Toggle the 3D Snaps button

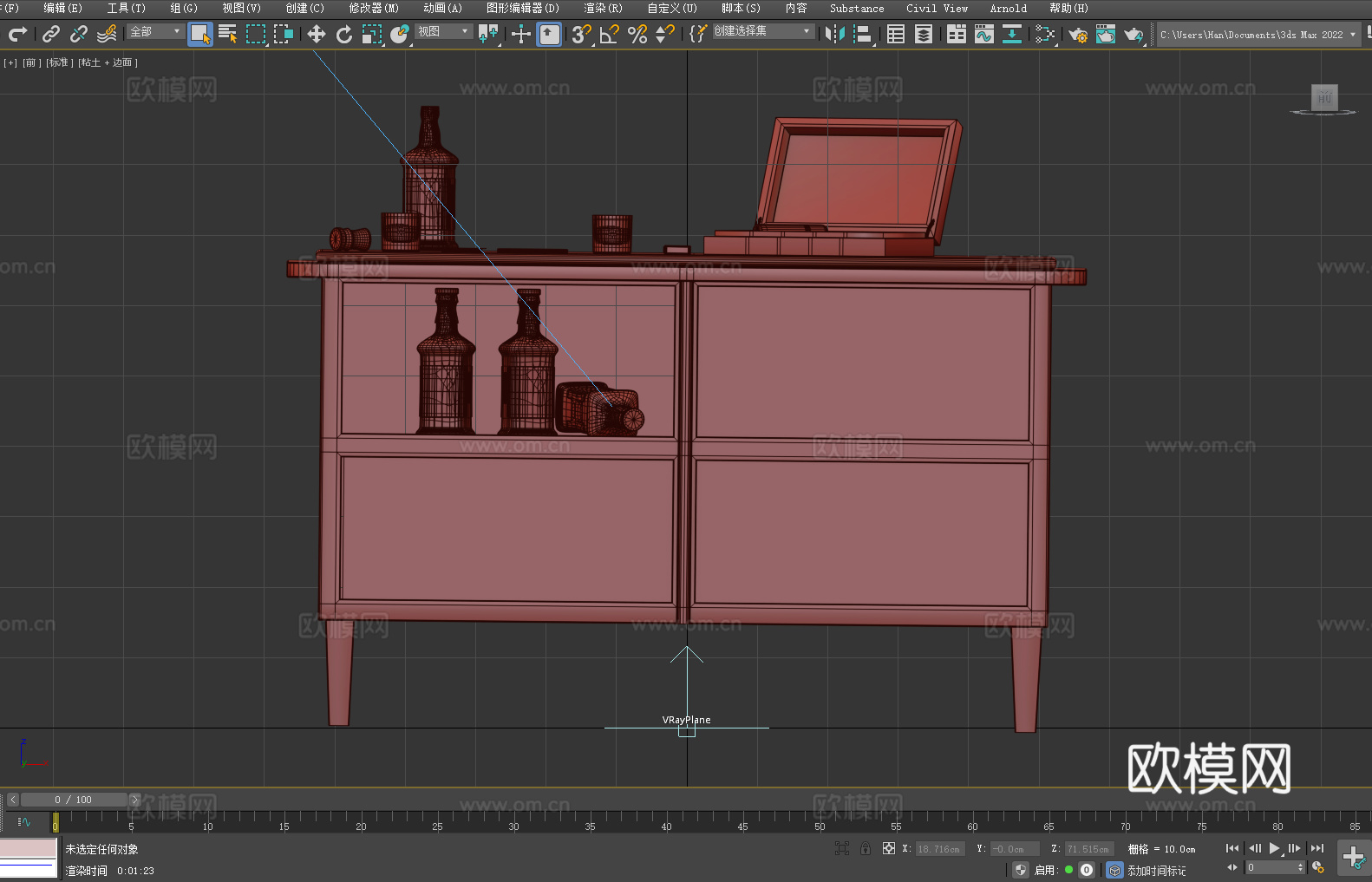(581, 34)
